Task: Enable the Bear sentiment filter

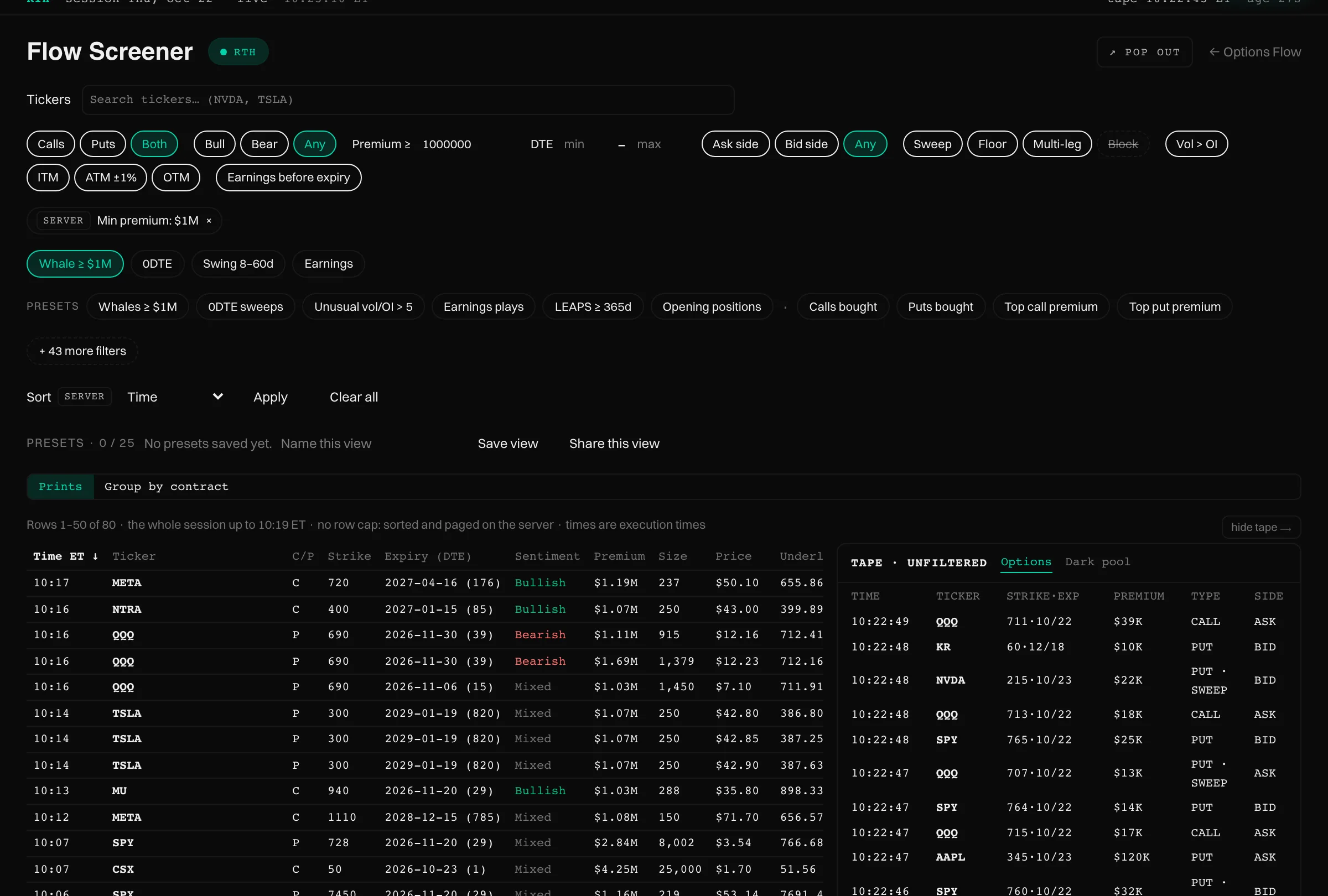Action: (264, 144)
